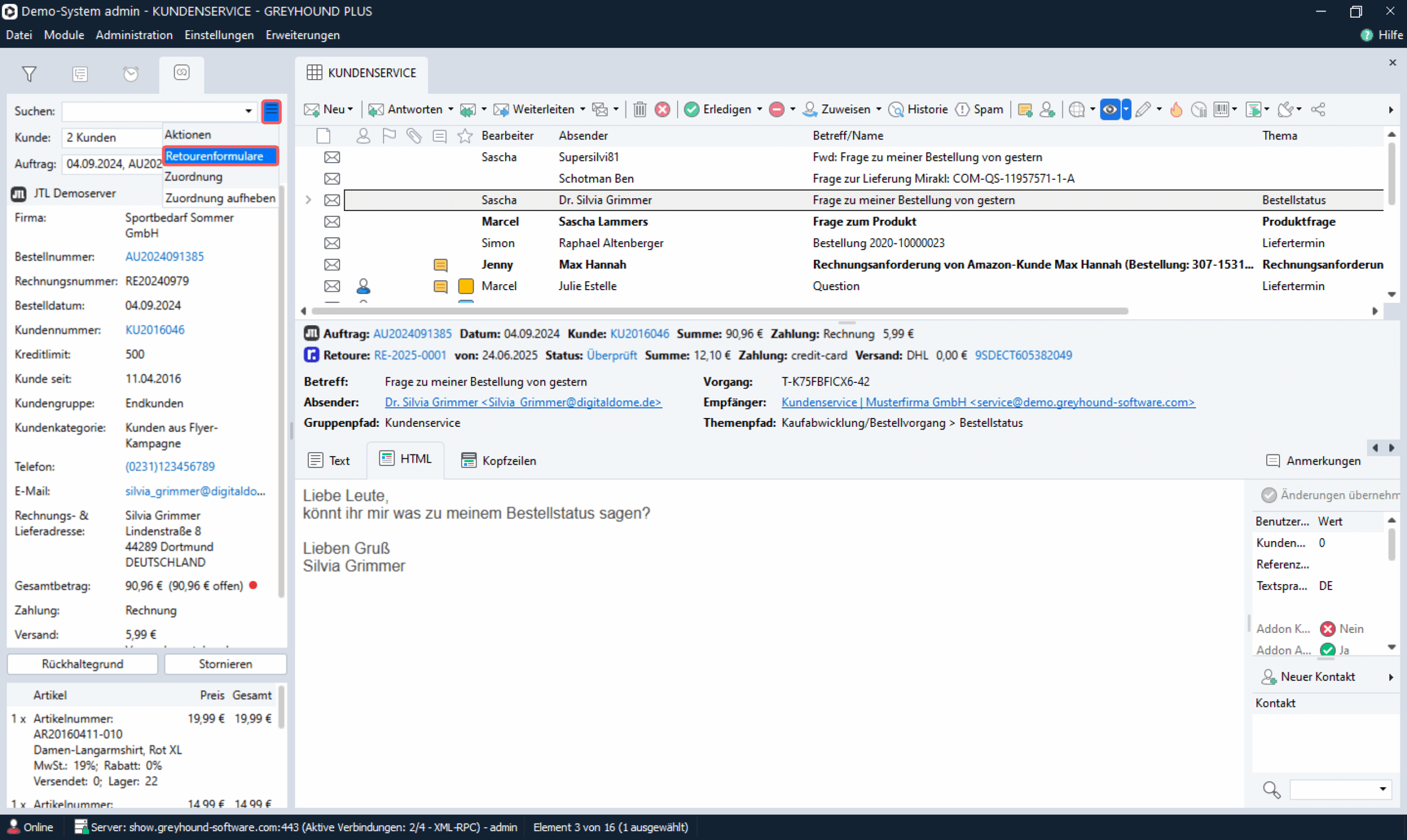Open the filter funnel sidebar tab
The height and width of the screenshot is (840, 1407).
(29, 74)
